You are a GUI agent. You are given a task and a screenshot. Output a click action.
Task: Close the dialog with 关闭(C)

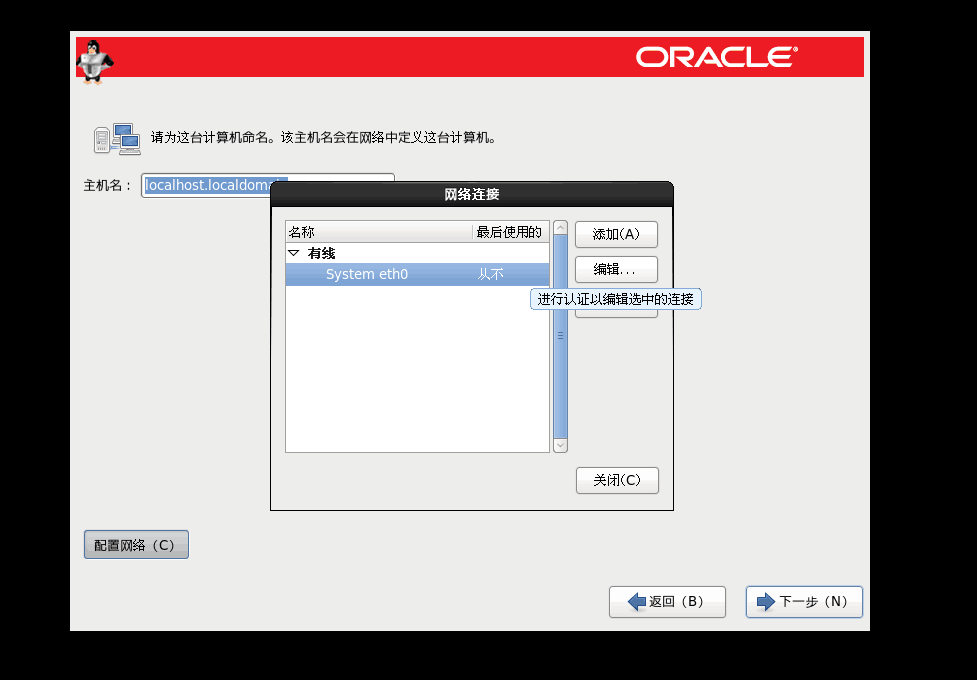[617, 480]
